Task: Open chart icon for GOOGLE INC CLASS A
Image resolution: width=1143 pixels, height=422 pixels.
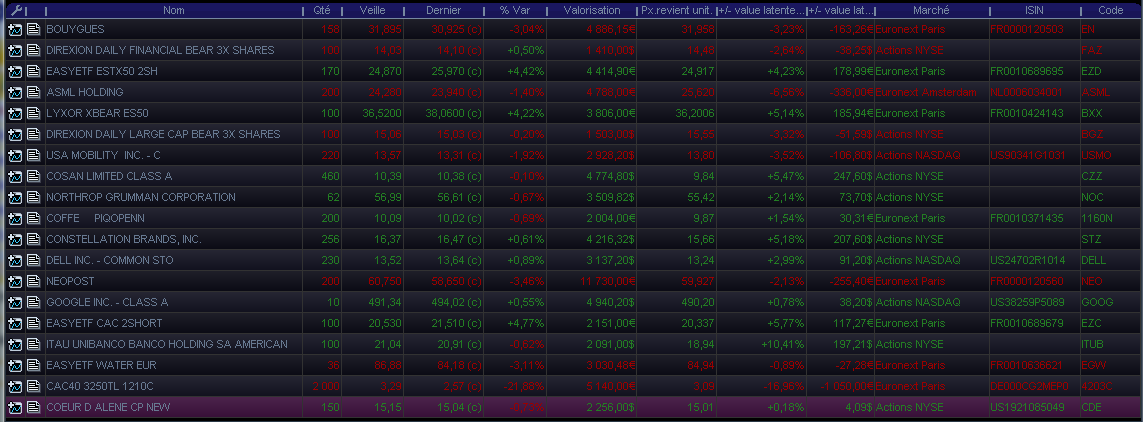Action: (x=15, y=302)
